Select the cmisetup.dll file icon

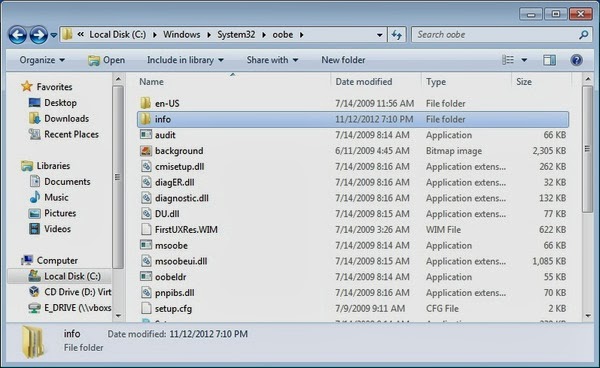coord(146,166)
